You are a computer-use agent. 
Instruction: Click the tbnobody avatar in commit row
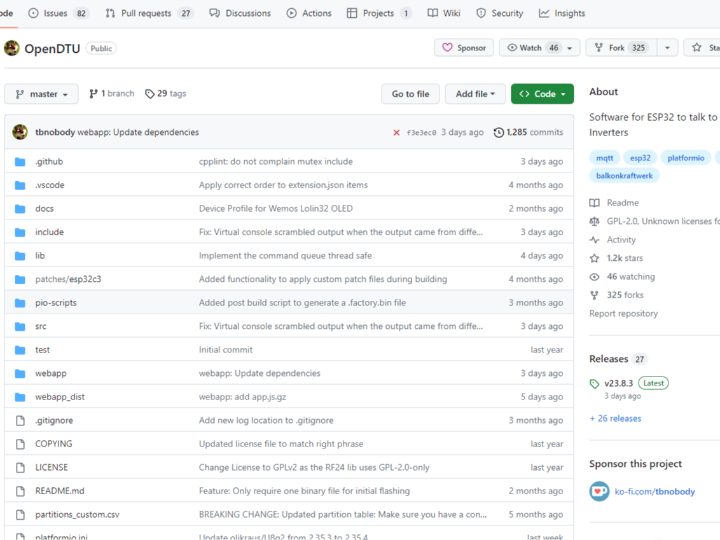[x=20, y=132]
